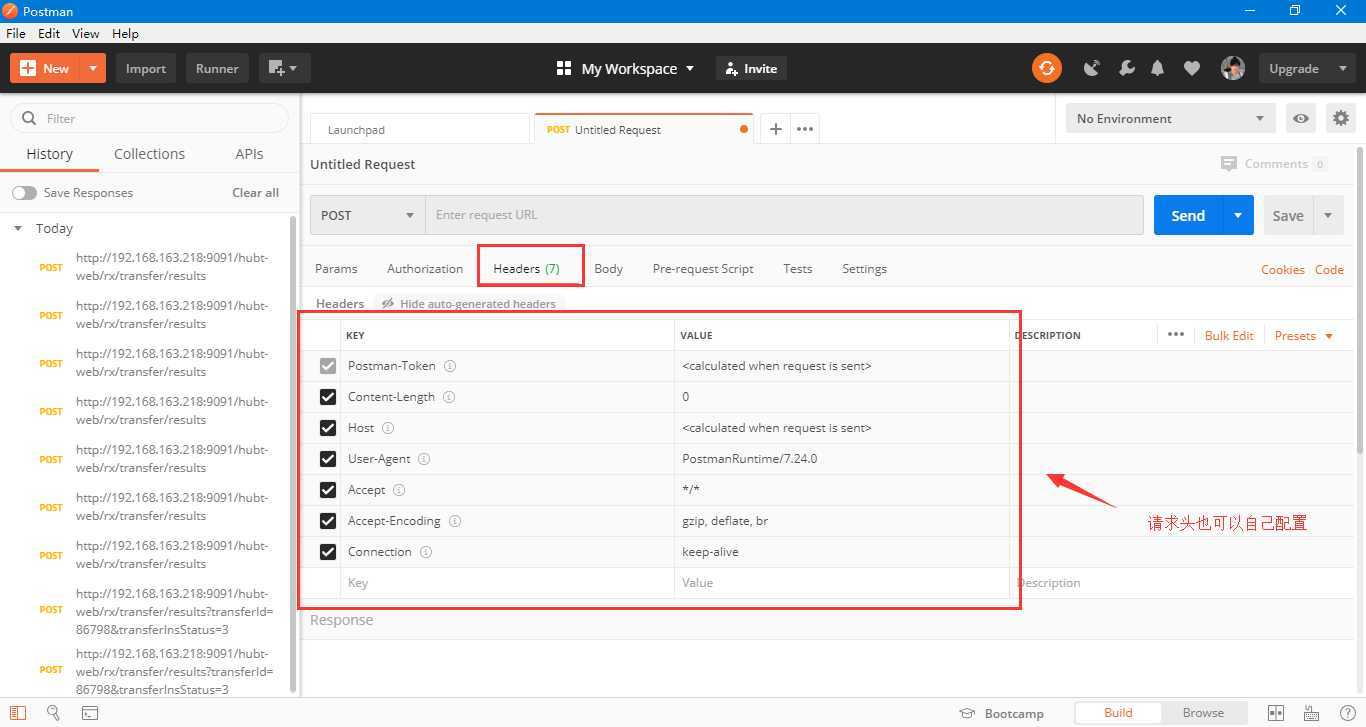Viewport: 1366px width, 727px height.
Task: Open the Save button dropdown arrow
Action: (x=1328, y=215)
